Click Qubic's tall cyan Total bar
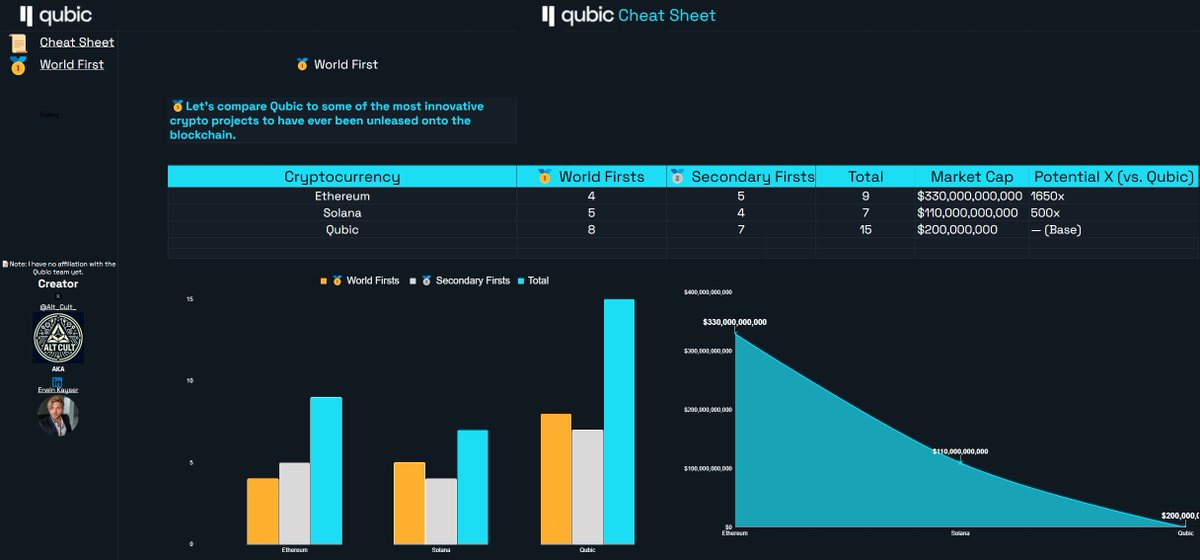 tap(619, 421)
